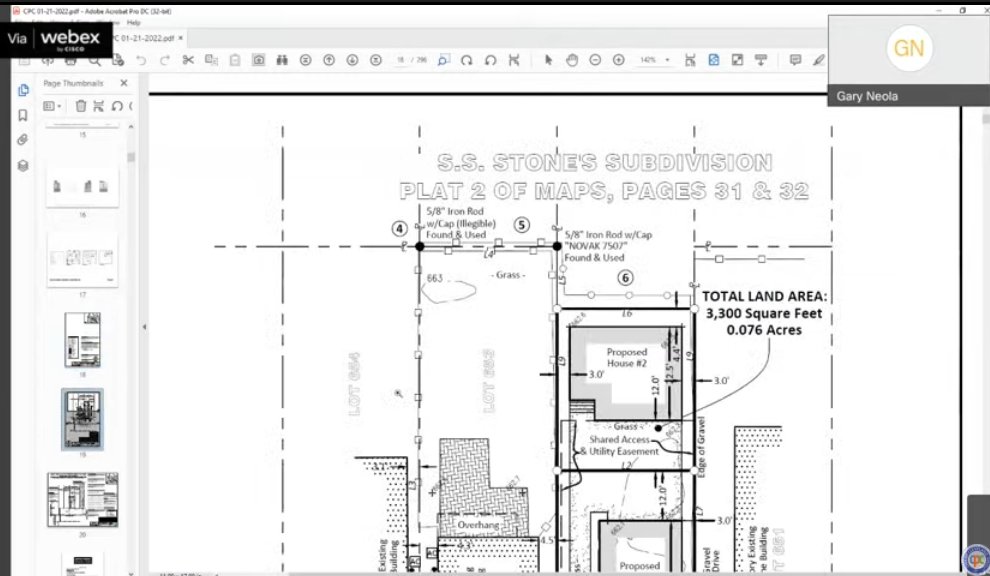This screenshot has height=576, width=990.
Task: Open the Bookmarks pane in the sidebar
Action: tap(23, 115)
